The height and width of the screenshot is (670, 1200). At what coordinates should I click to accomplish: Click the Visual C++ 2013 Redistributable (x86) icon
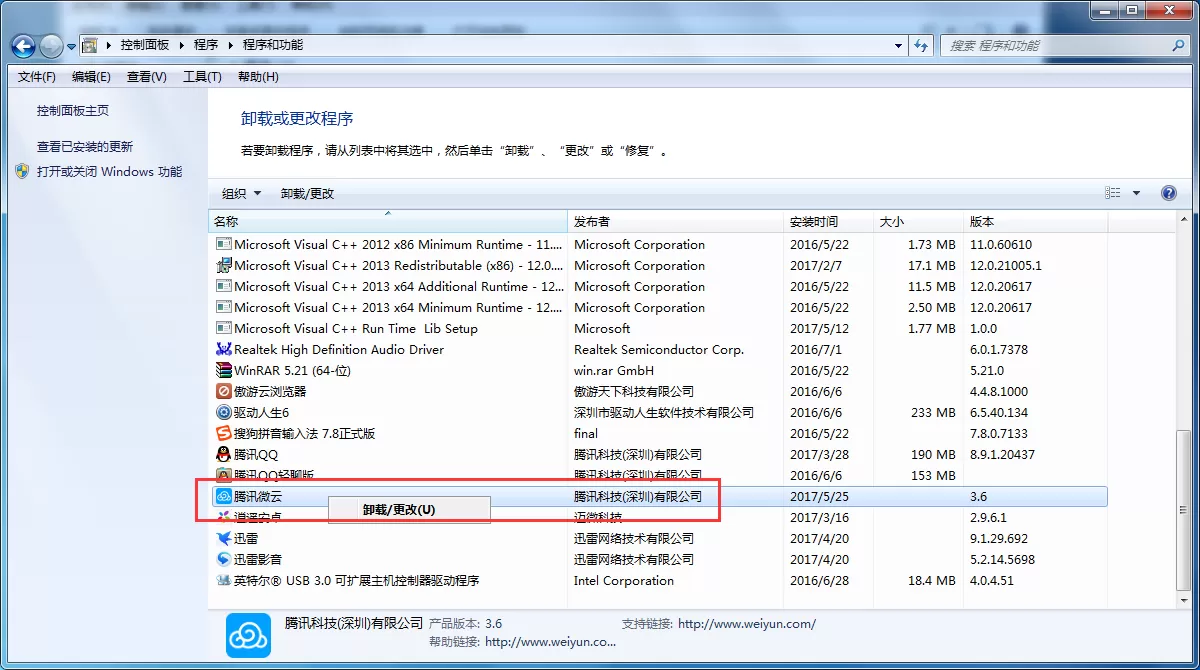[224, 265]
